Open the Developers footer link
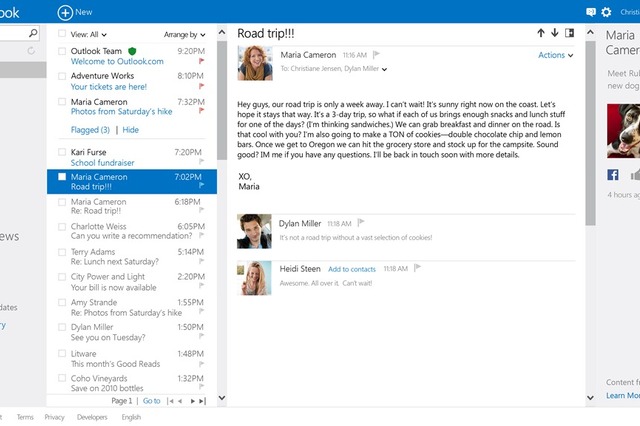640x426 pixels. coord(92,417)
